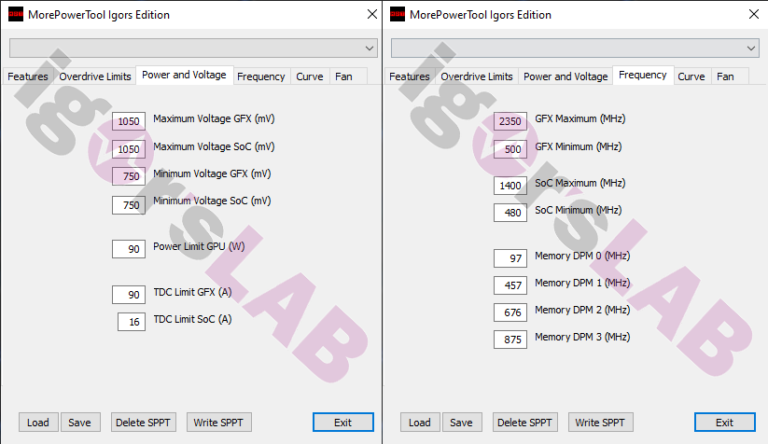Select Power and Voltage tab in the left window
Image resolution: width=768 pixels, height=444 pixels.
pyautogui.click(x=184, y=75)
